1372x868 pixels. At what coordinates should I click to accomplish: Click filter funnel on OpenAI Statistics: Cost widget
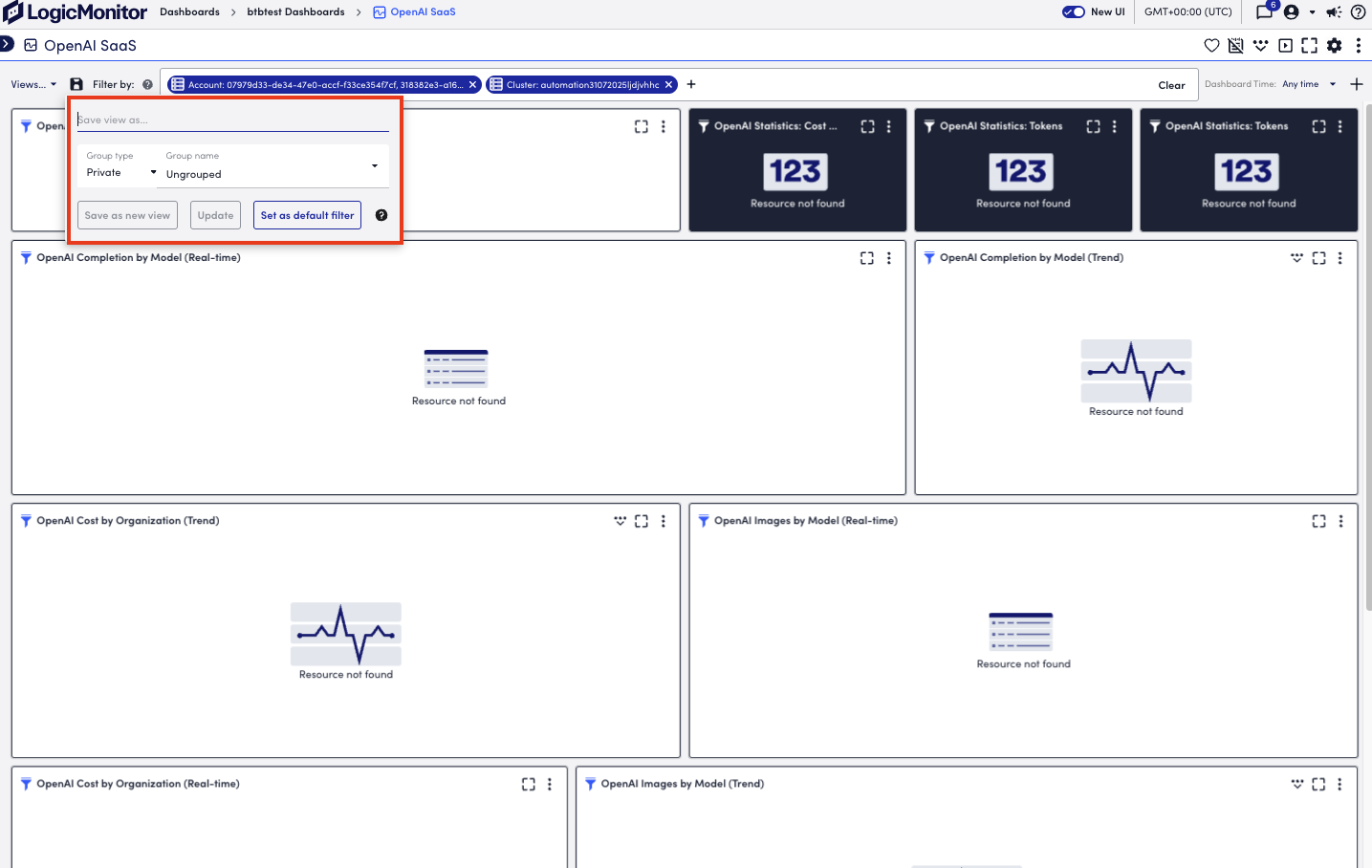point(704,126)
